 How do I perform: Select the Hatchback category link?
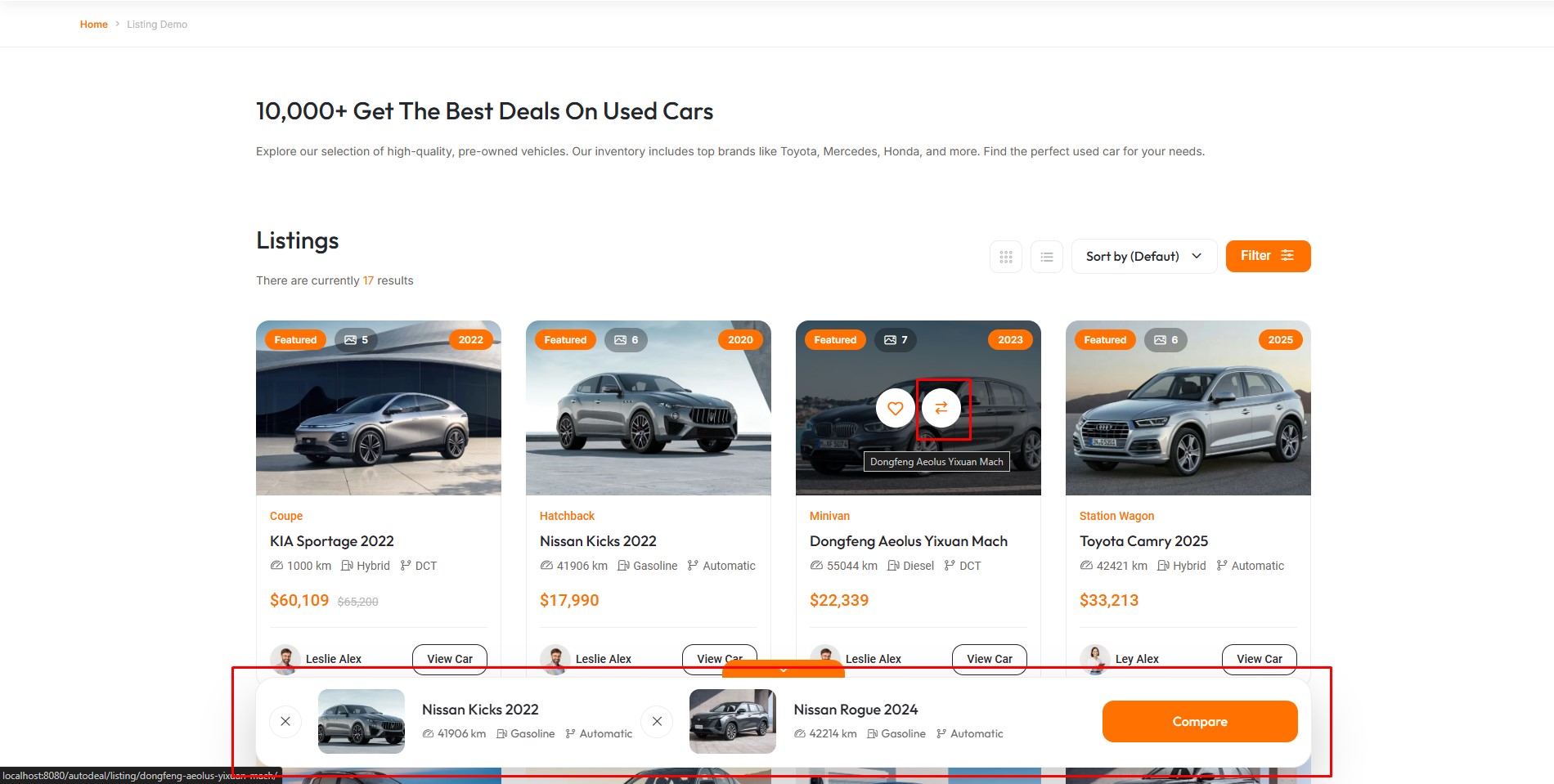(567, 516)
